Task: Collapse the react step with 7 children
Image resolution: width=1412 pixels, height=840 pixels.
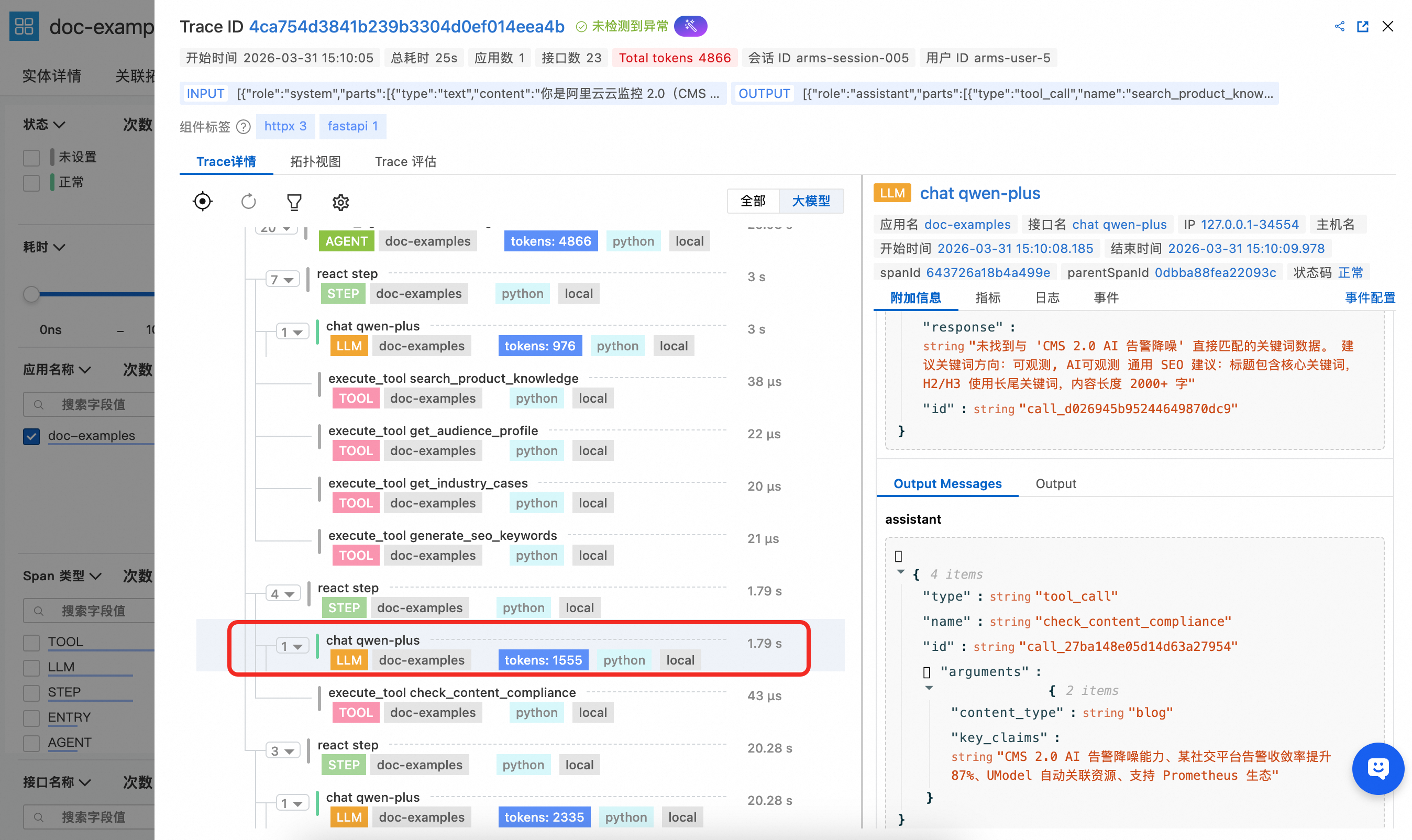Action: (x=282, y=280)
